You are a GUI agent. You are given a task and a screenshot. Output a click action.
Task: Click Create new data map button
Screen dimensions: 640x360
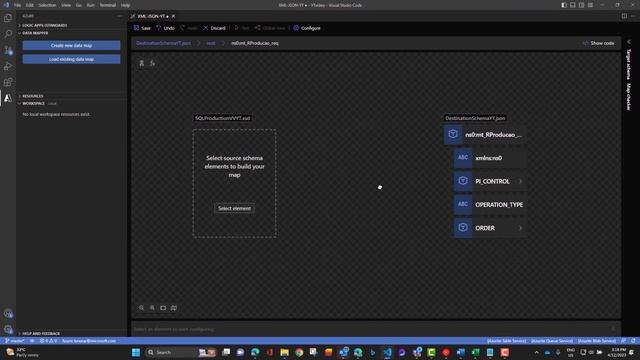(x=71, y=45)
